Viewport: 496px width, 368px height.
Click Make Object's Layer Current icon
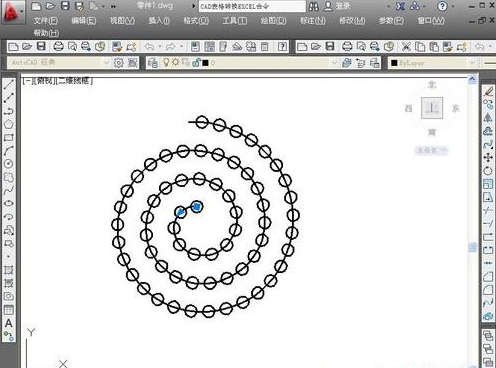point(346,63)
